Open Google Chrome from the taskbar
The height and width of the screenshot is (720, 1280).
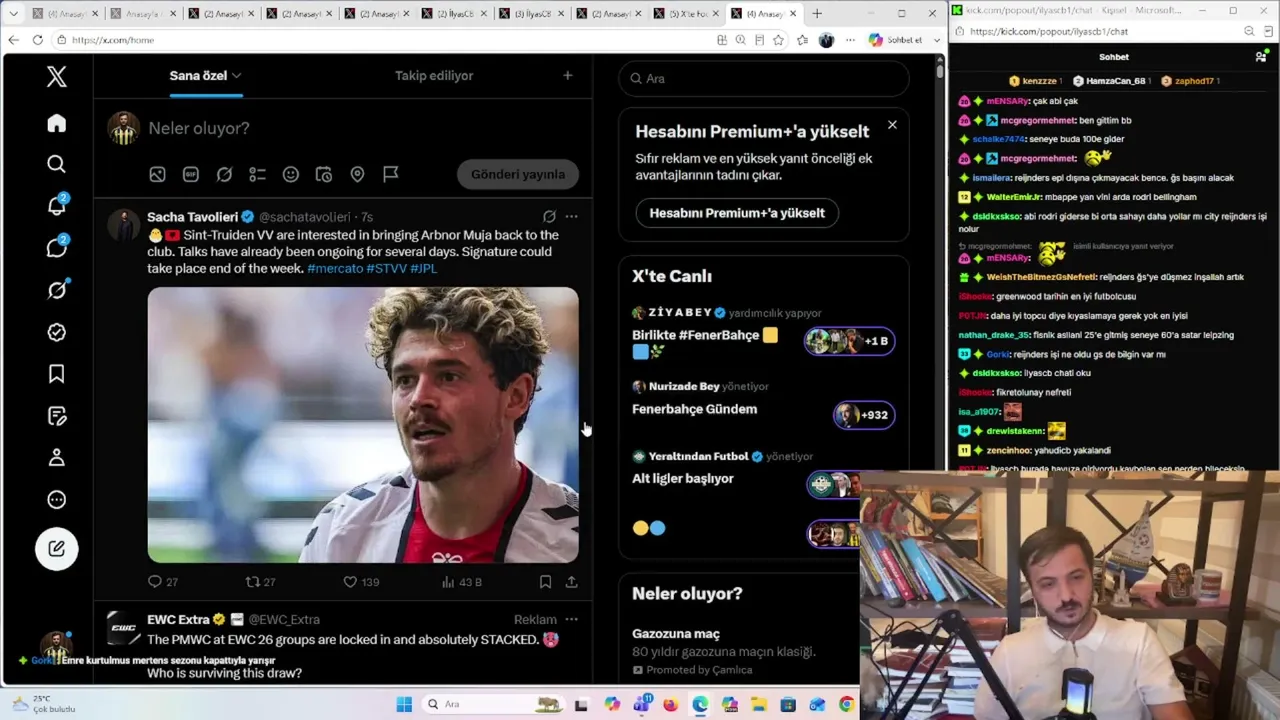coord(846,704)
